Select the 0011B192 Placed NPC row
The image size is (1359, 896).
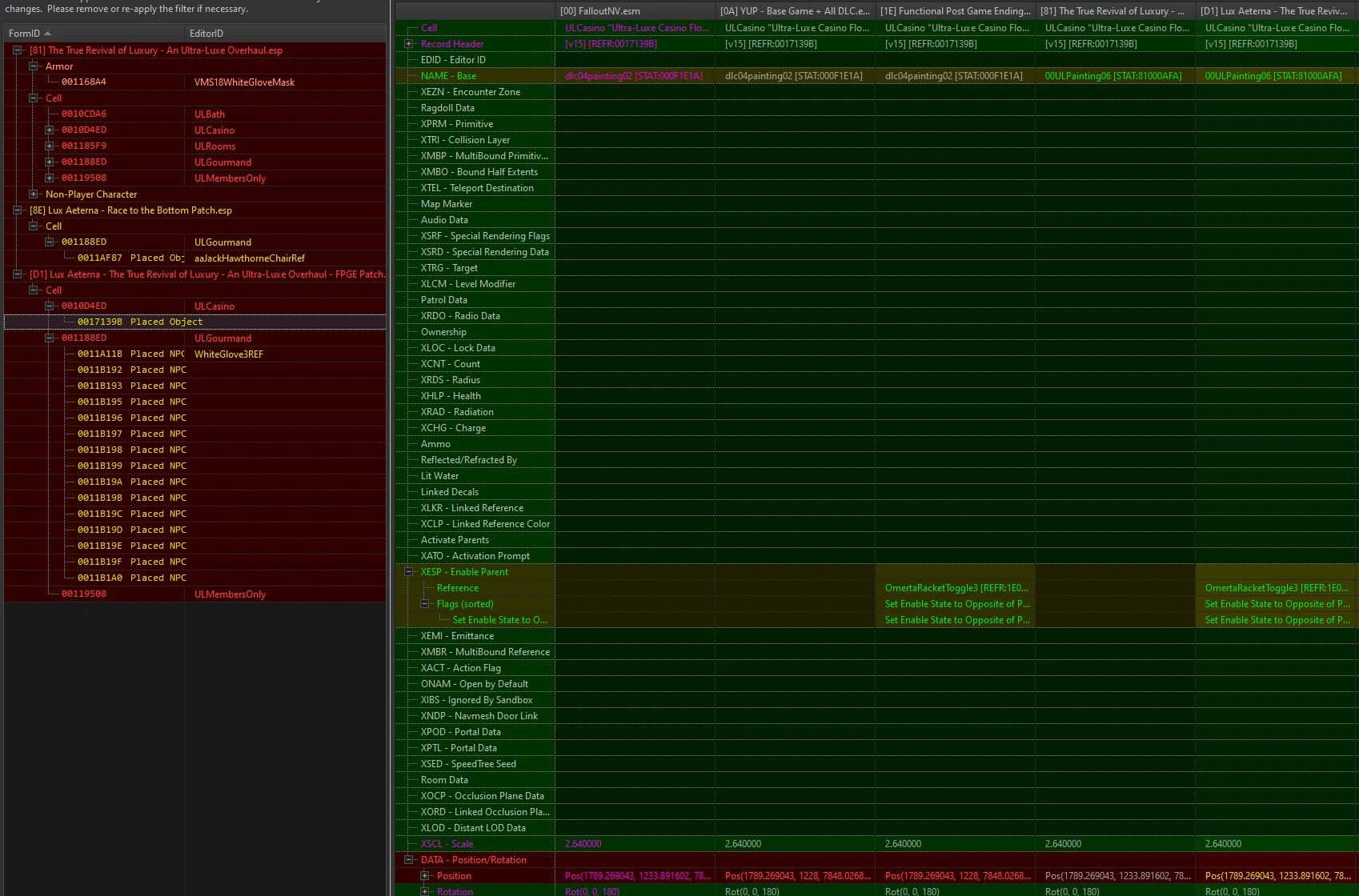click(195, 370)
